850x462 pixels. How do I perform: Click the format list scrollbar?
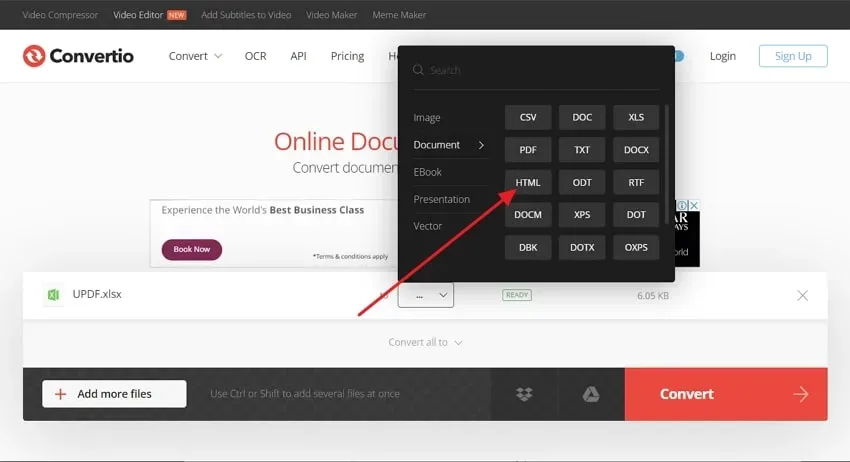point(666,164)
